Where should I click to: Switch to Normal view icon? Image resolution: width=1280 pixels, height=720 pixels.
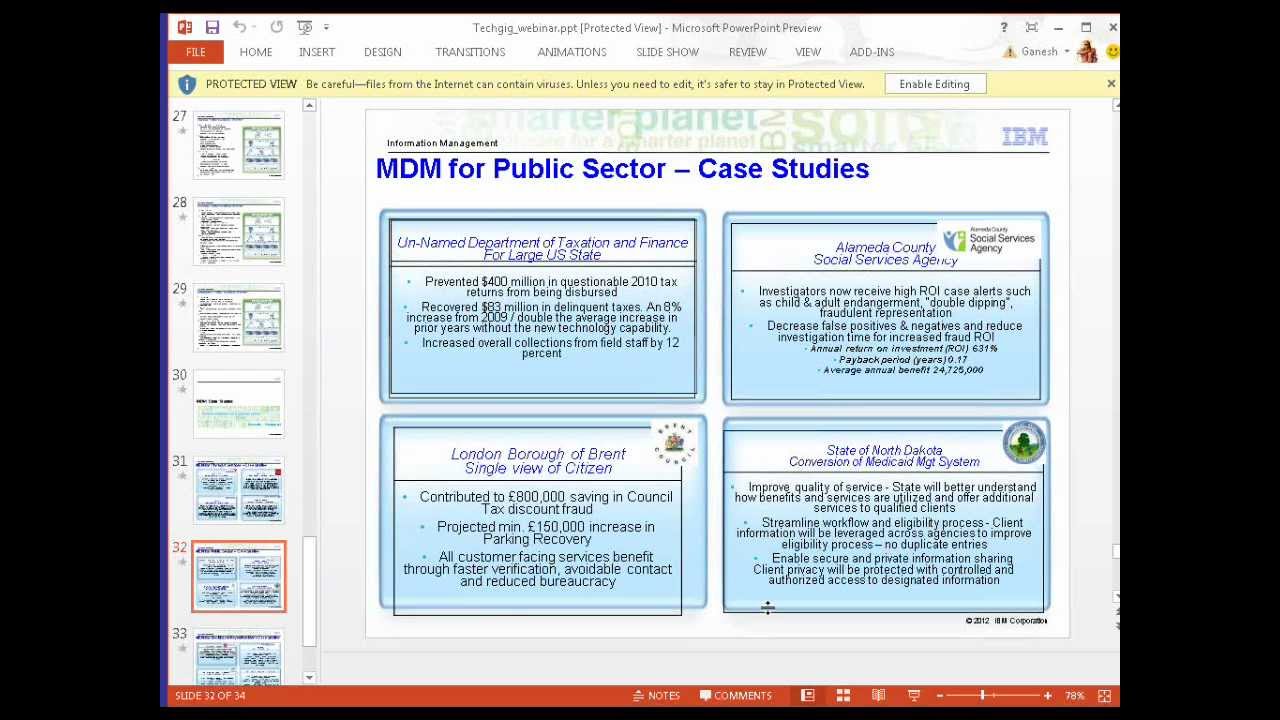808,696
